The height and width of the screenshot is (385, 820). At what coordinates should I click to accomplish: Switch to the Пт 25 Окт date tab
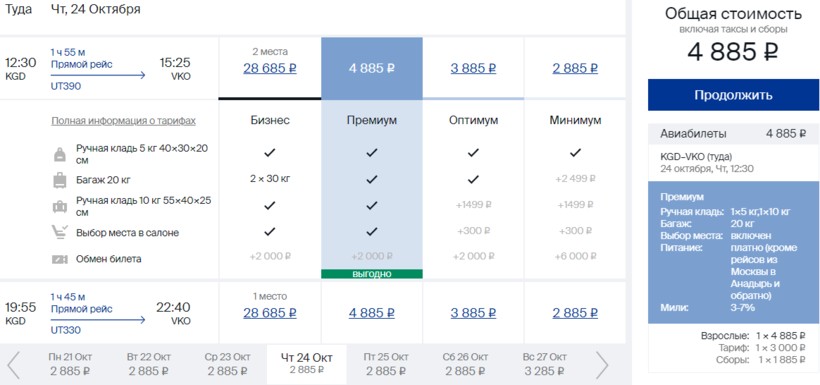(385, 365)
